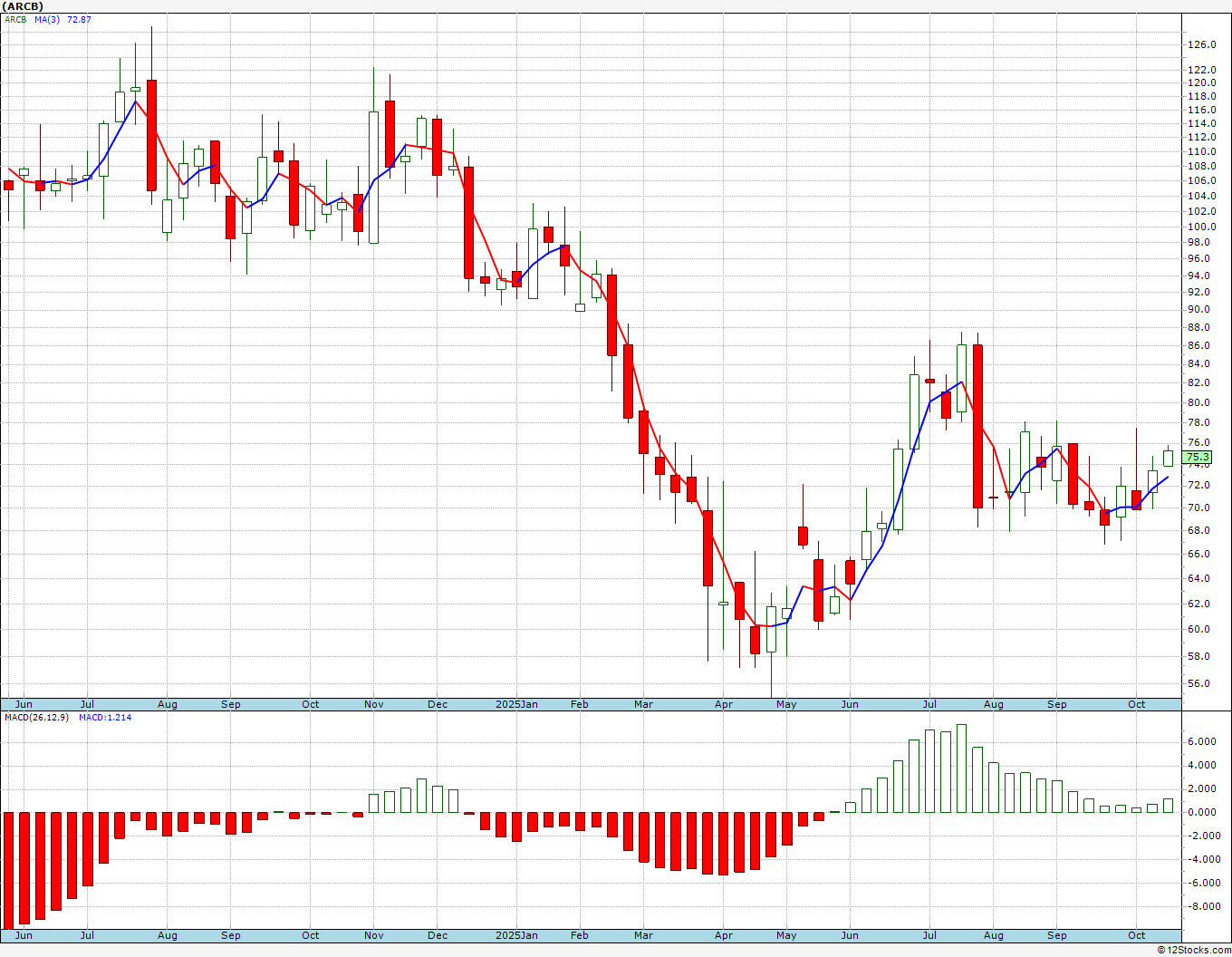Click the MA(3) moving average legend
Image resolution: width=1232 pixels, height=957 pixels.
pos(47,19)
